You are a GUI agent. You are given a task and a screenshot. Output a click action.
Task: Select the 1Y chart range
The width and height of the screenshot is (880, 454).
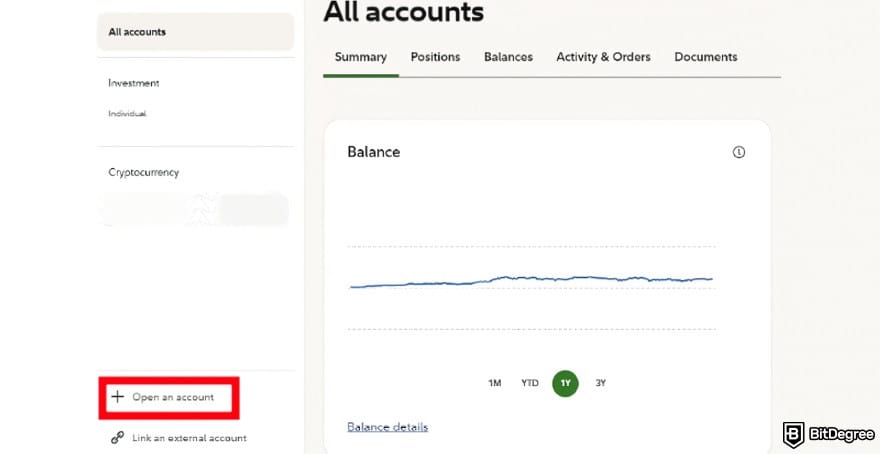pyautogui.click(x=565, y=383)
